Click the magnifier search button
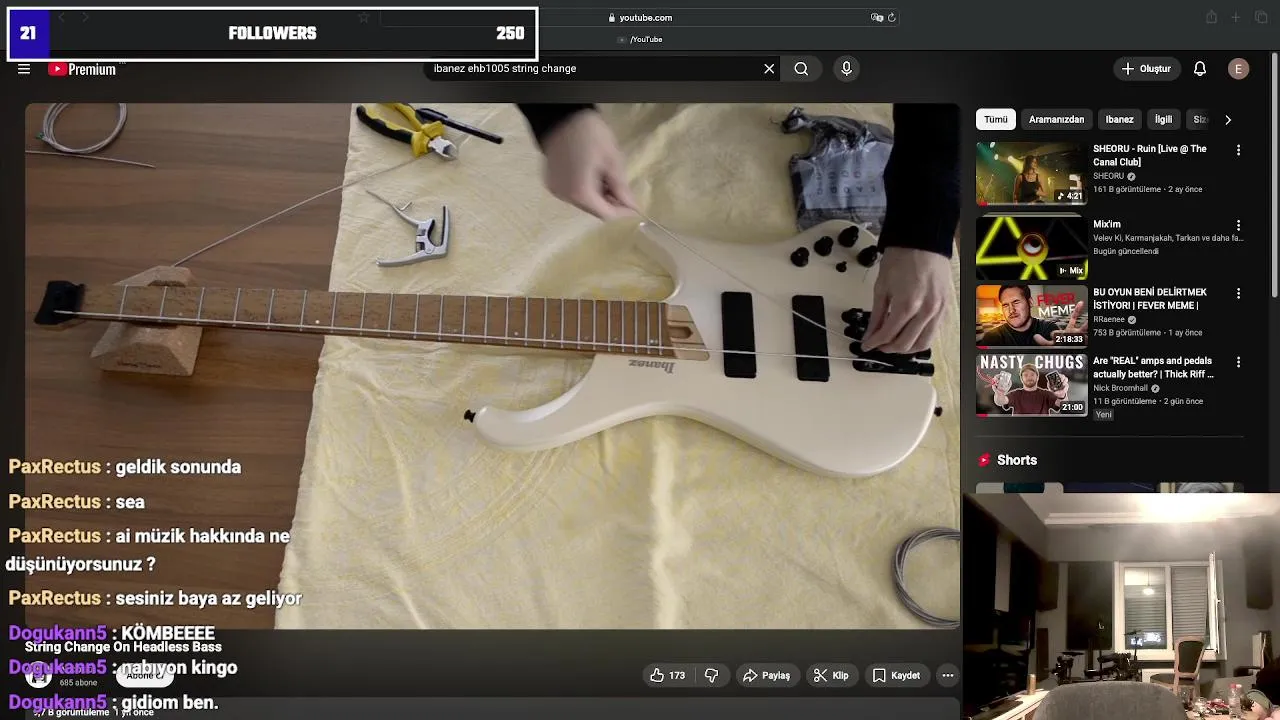This screenshot has height=720, width=1280. pos(801,69)
